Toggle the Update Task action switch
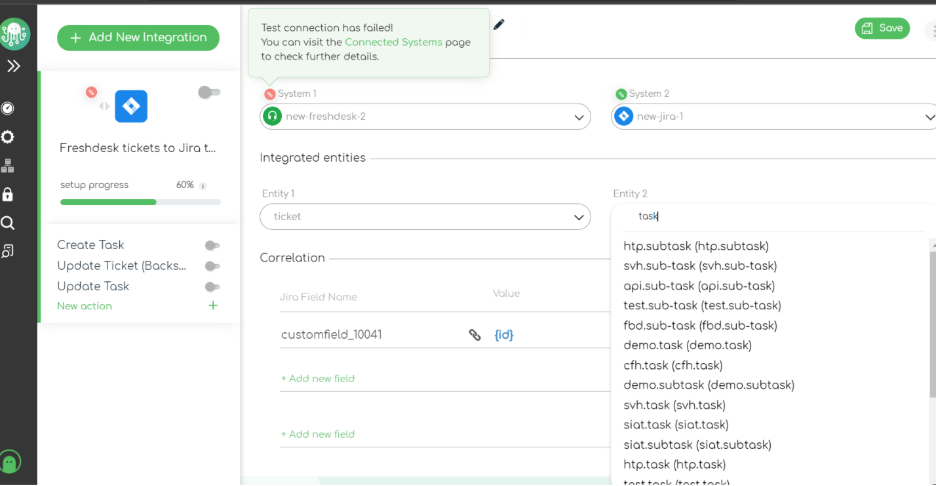 pos(212,287)
